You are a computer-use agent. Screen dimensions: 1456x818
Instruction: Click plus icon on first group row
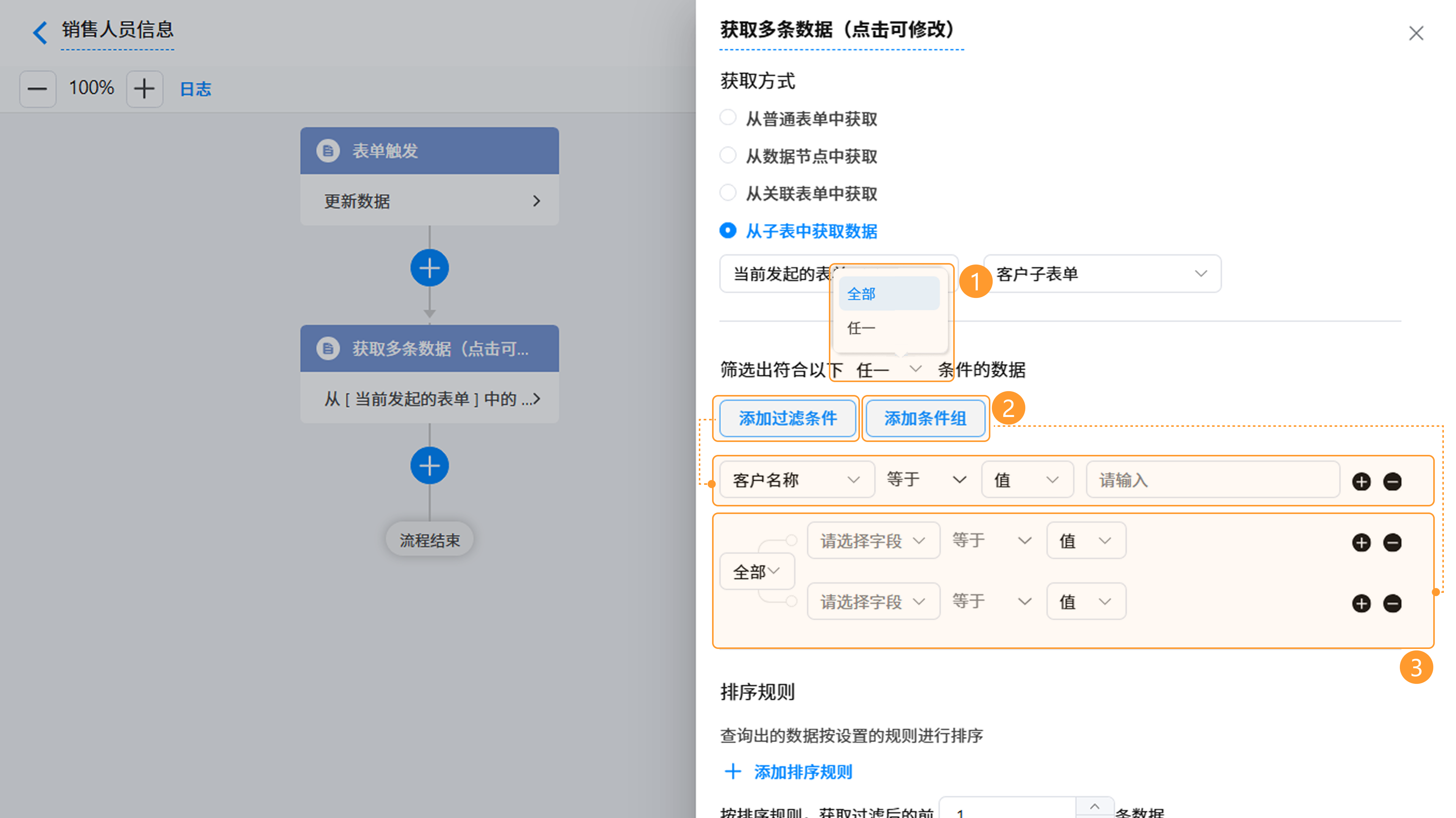(x=1361, y=542)
